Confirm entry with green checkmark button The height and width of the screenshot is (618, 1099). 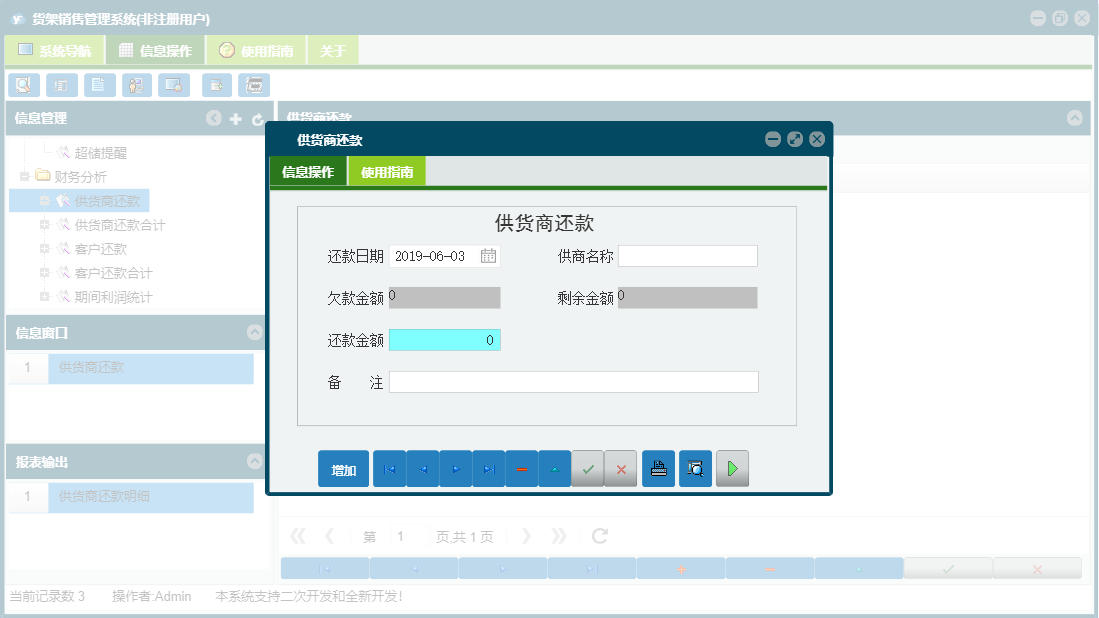coord(588,468)
